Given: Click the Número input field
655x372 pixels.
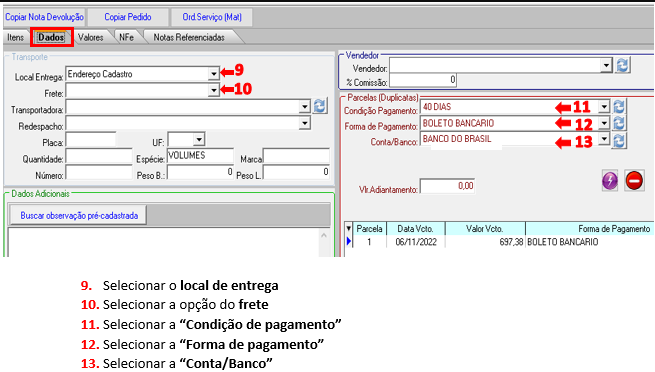Looking at the screenshot, I should pyautogui.click(x=99, y=172).
